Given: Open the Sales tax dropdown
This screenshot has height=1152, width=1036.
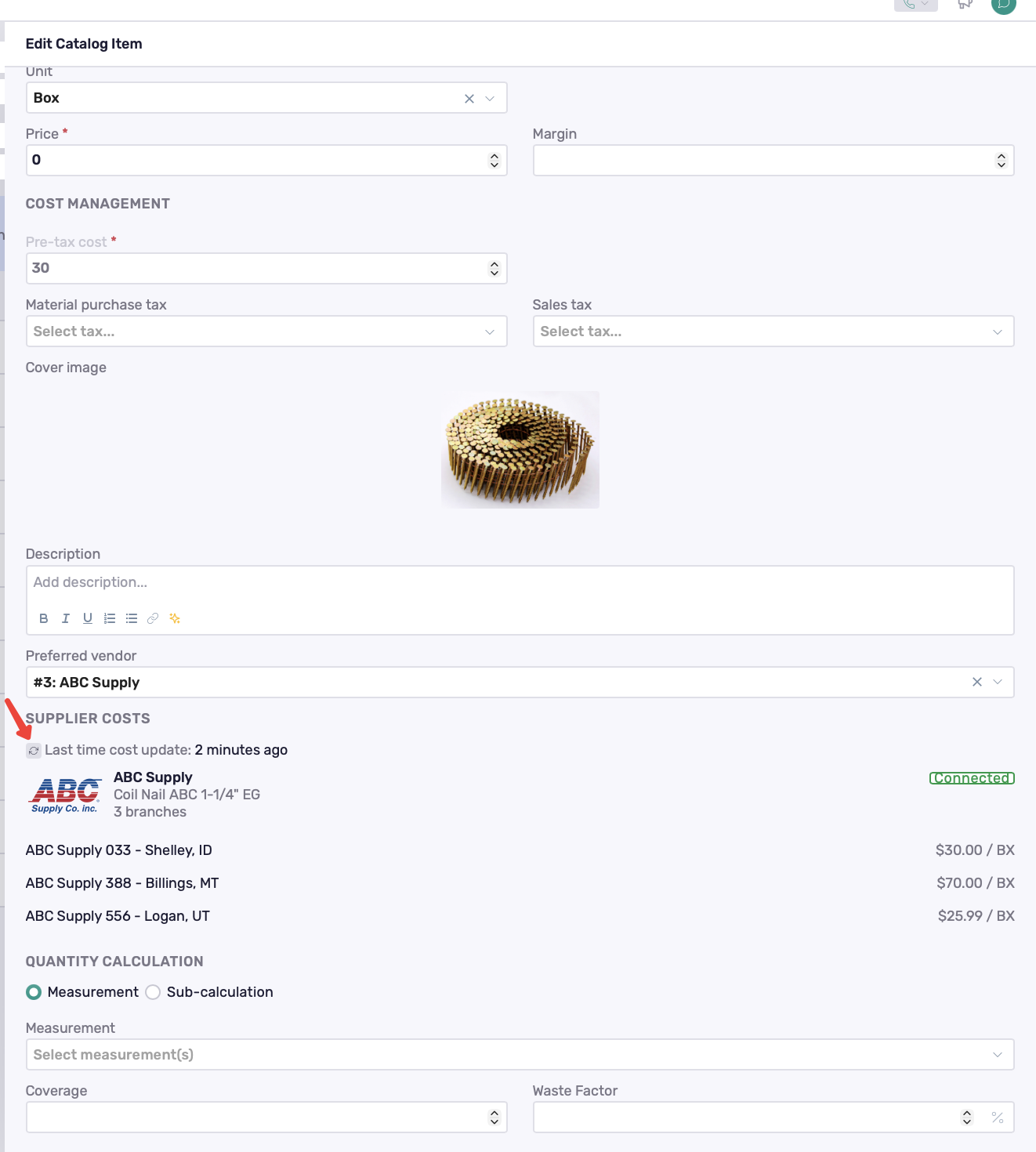Looking at the screenshot, I should click(x=773, y=331).
